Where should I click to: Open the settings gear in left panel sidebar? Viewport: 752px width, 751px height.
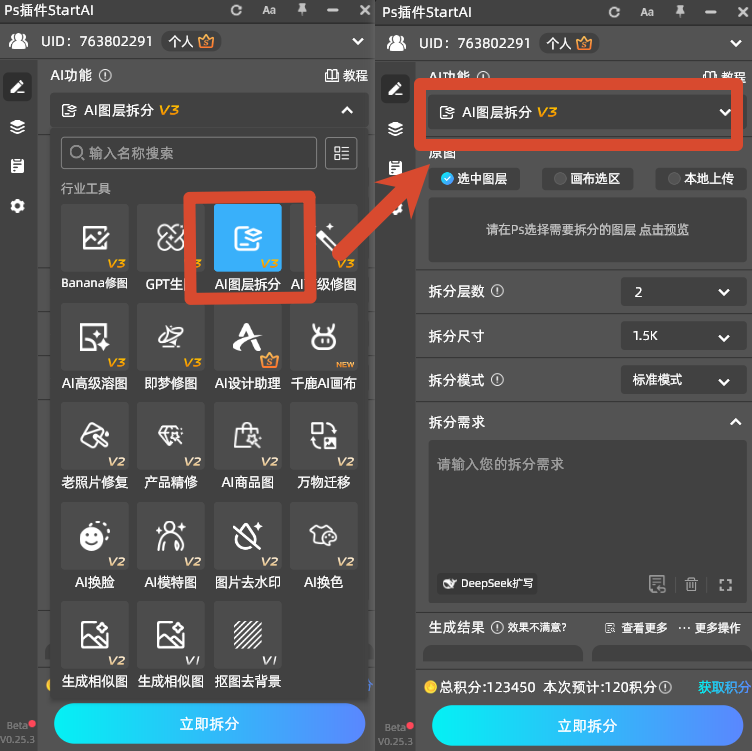[18, 206]
